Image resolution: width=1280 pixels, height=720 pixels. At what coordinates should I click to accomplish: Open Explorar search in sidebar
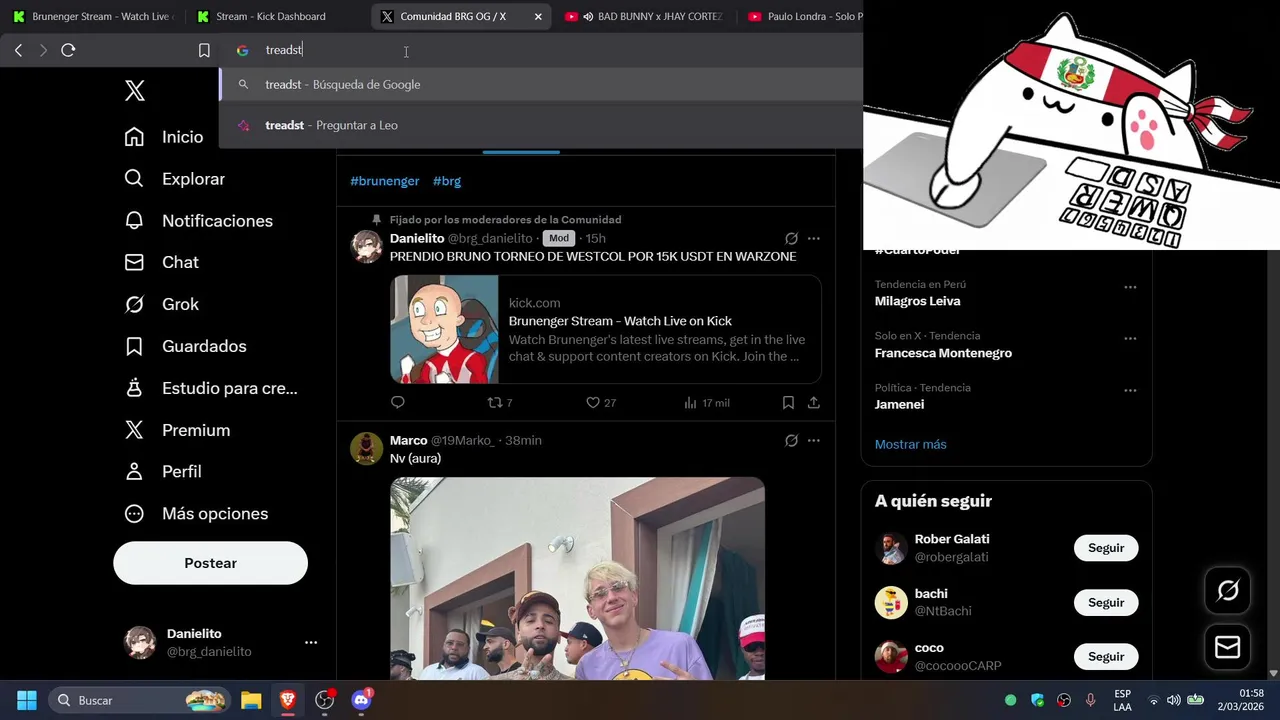tap(175, 179)
